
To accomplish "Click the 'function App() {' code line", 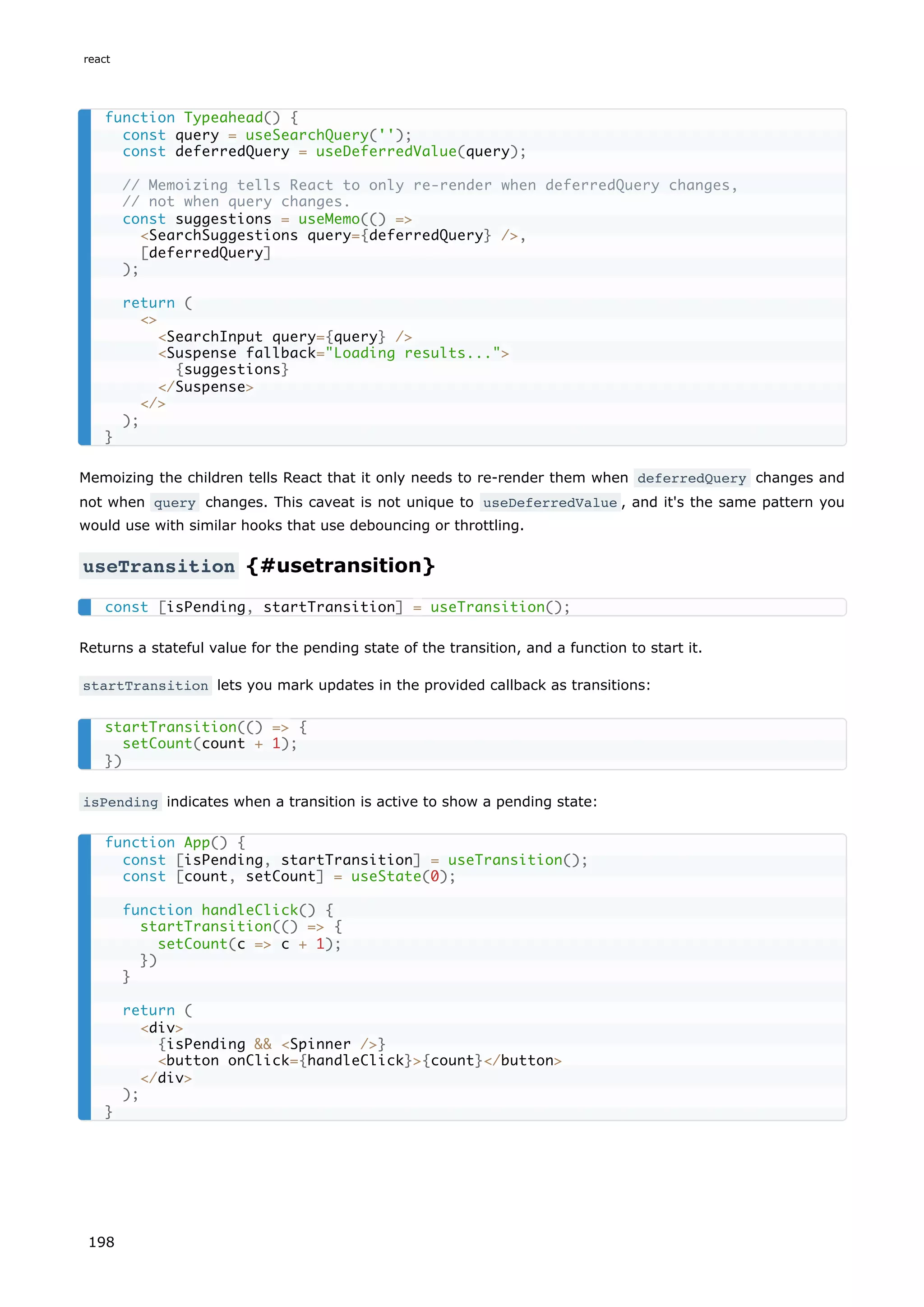I will pyautogui.click(x=175, y=843).
